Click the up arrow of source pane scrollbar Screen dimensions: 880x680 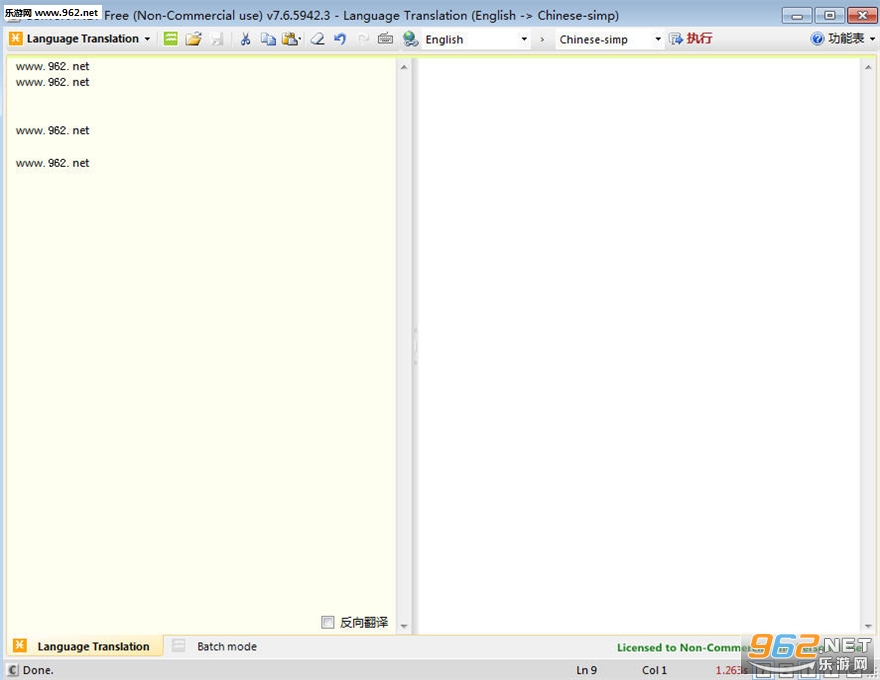coord(404,67)
